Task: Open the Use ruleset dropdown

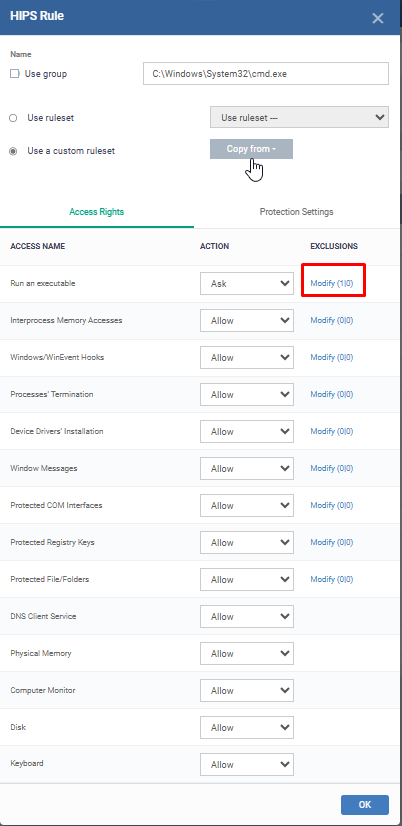Action: [299, 117]
